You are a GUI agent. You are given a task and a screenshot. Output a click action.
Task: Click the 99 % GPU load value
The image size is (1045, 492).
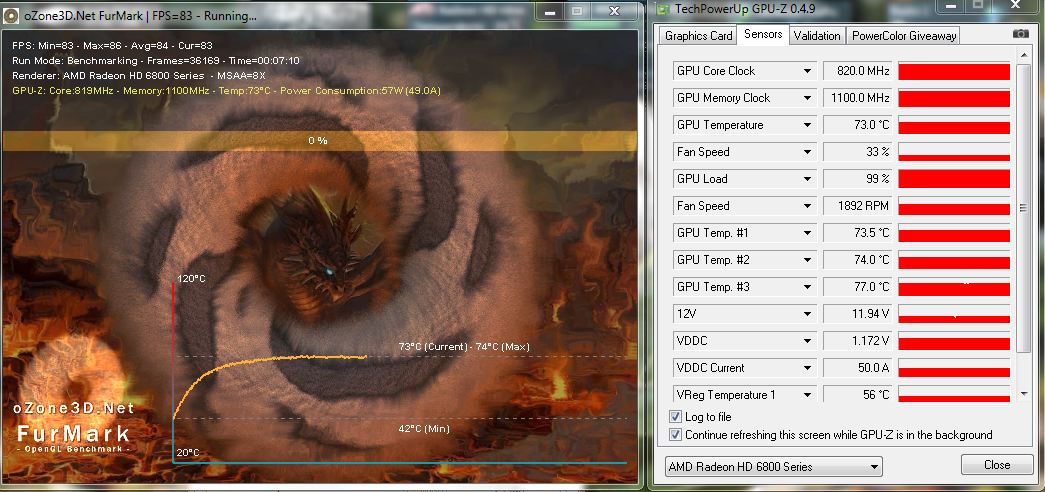[858, 179]
